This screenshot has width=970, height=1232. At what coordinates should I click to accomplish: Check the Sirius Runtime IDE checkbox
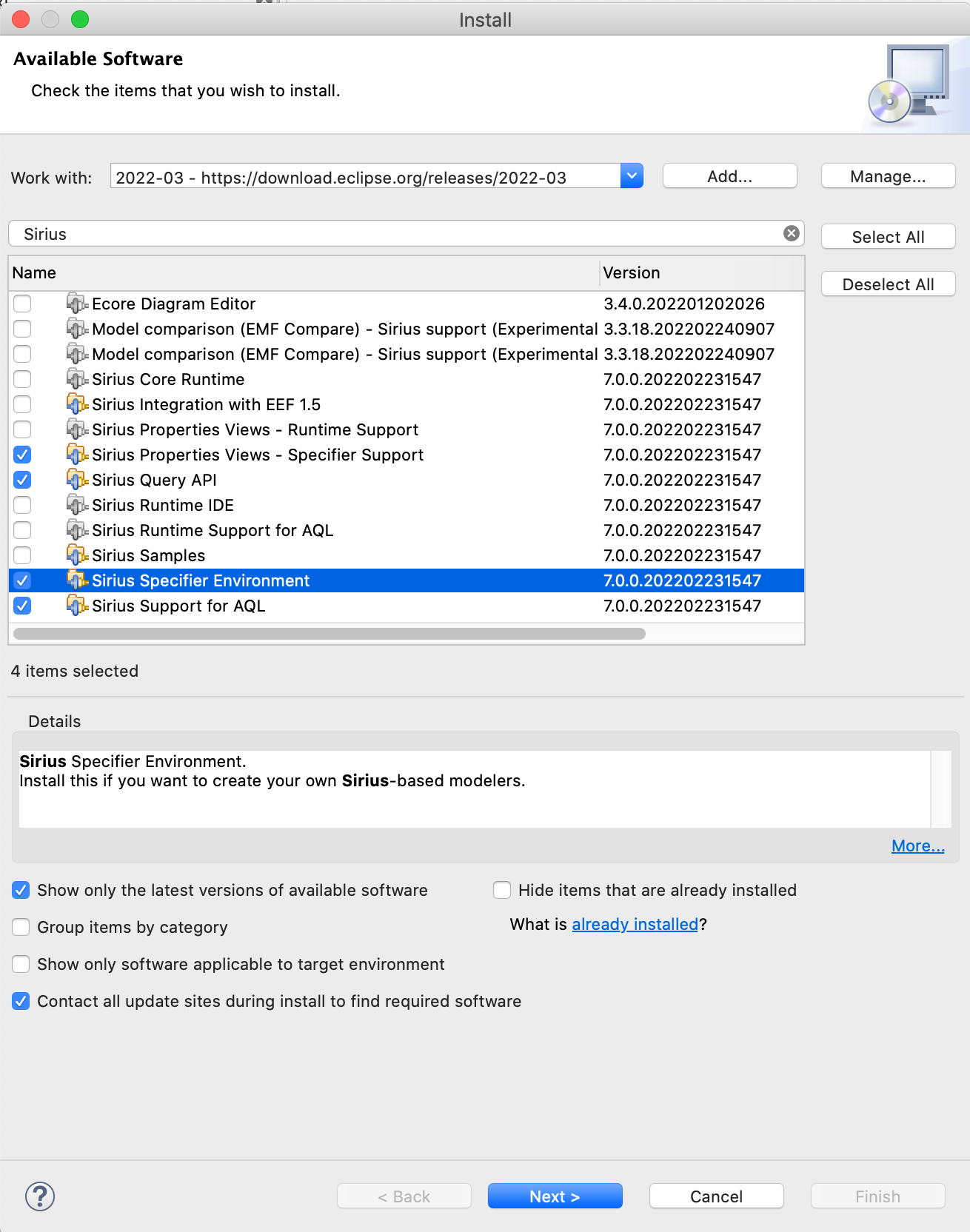coord(22,505)
